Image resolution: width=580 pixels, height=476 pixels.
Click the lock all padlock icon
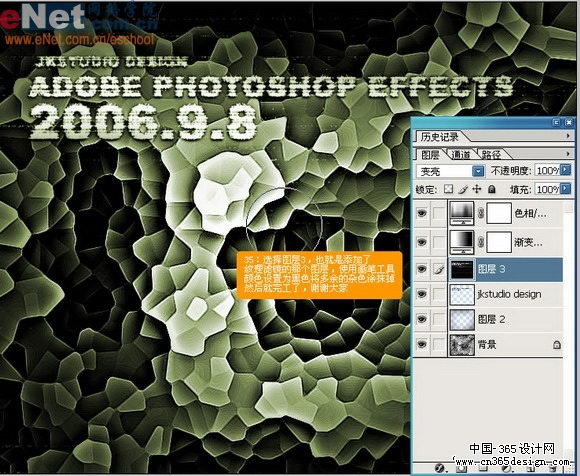[491, 189]
